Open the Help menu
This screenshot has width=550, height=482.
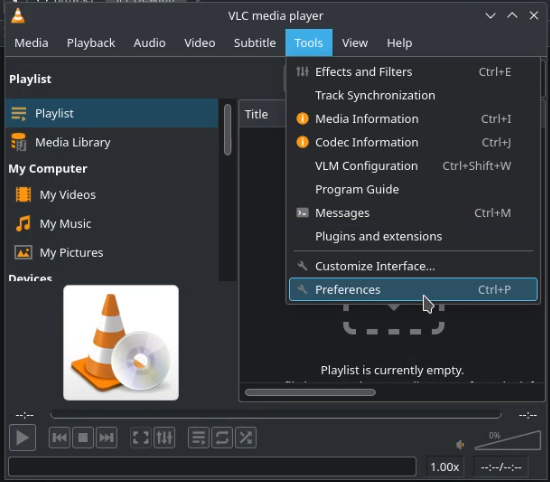(400, 43)
